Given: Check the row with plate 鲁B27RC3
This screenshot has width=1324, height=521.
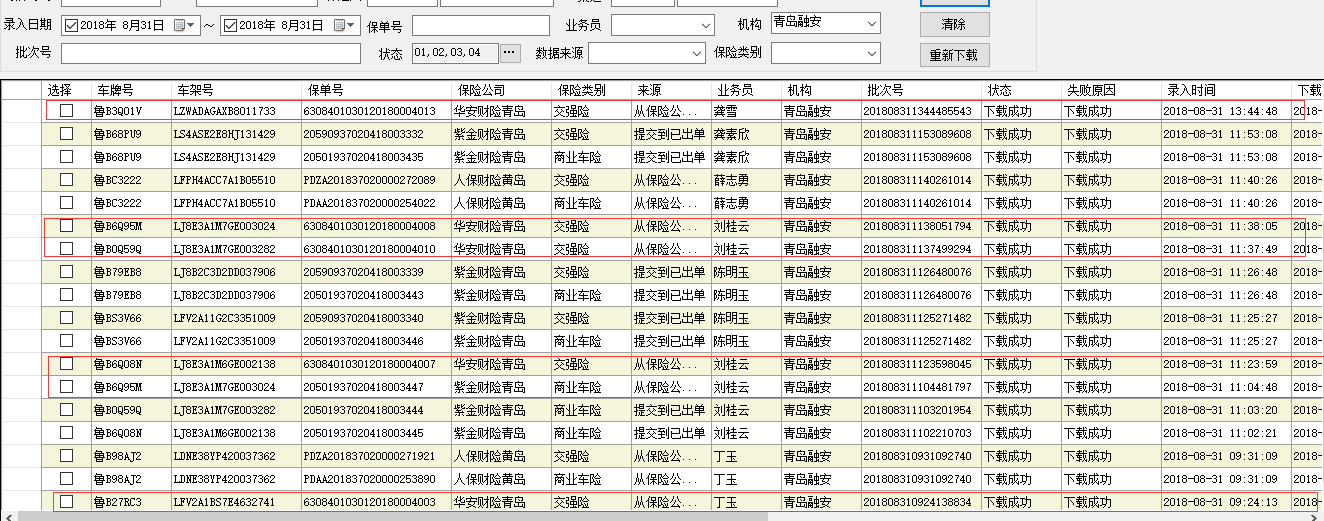Looking at the screenshot, I should click(x=66, y=502).
